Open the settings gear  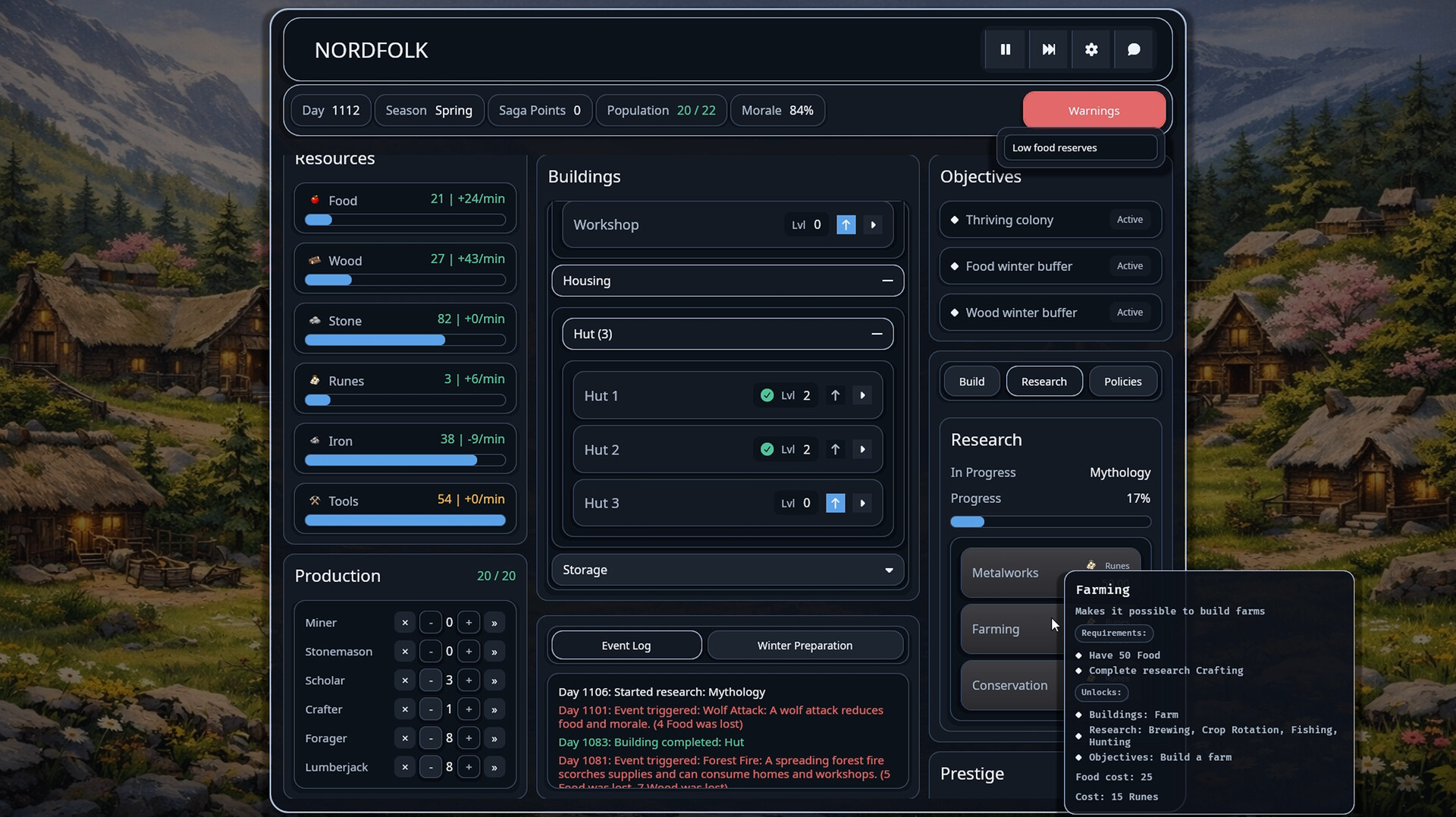(x=1091, y=49)
